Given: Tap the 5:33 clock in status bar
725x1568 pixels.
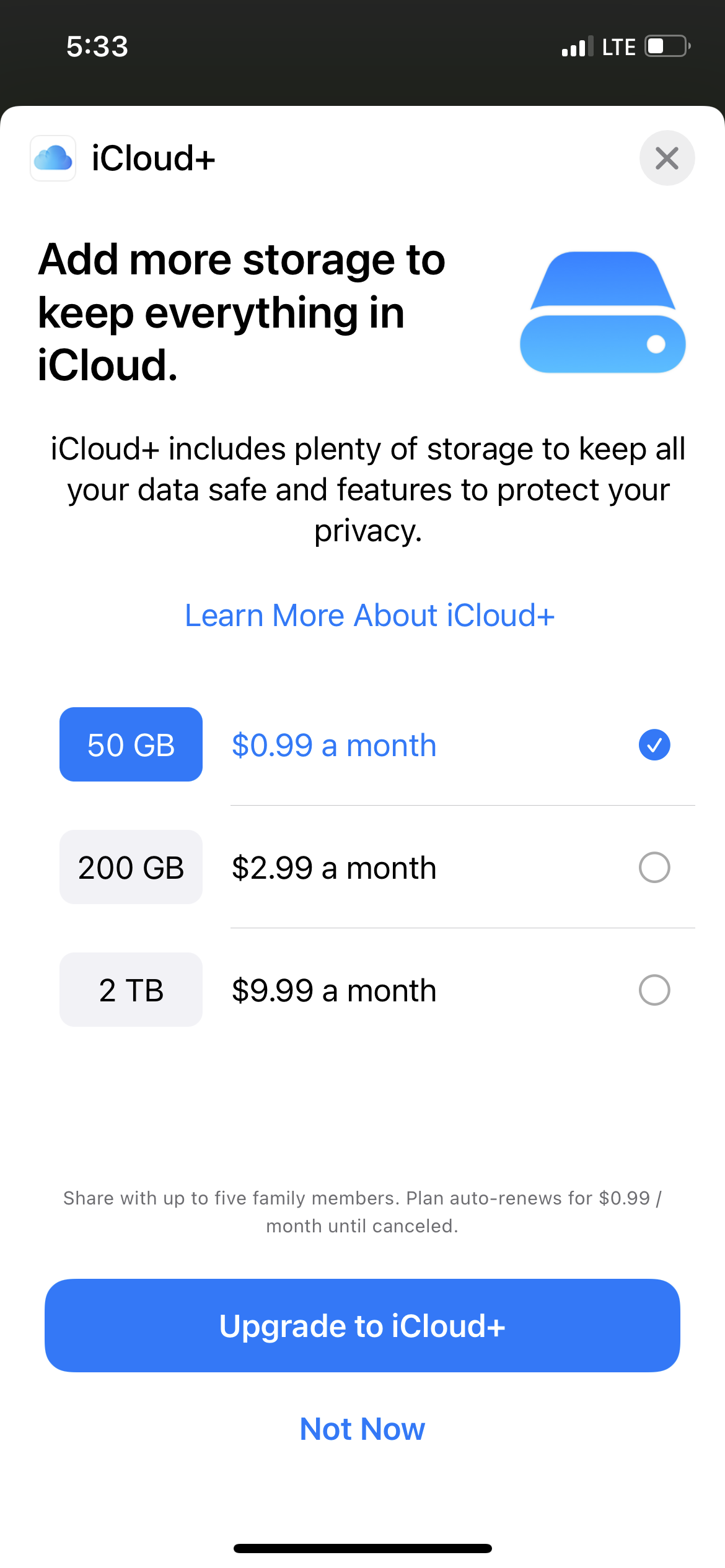Looking at the screenshot, I should click(x=97, y=47).
